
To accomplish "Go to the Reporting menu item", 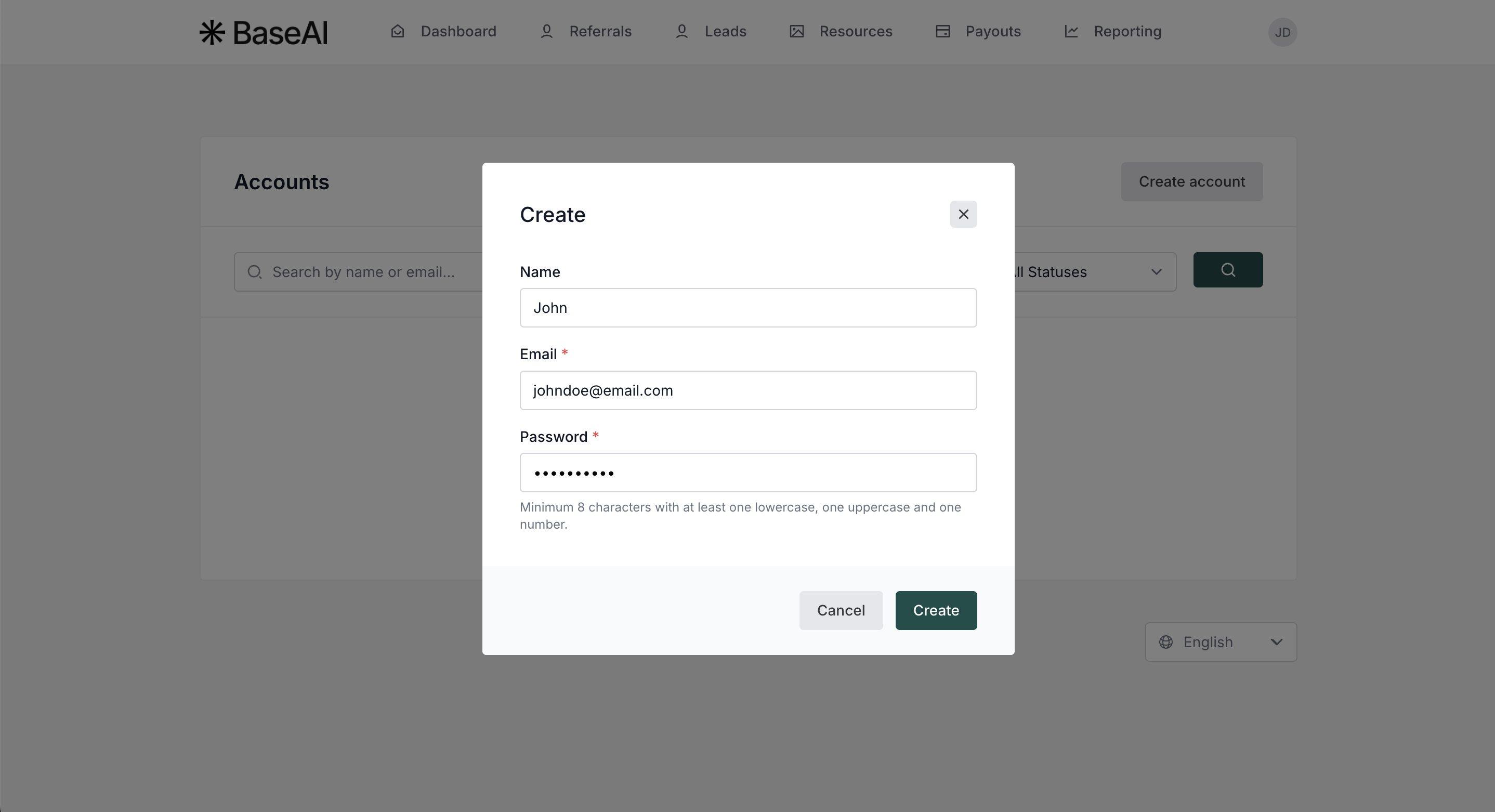I will (1127, 31).
